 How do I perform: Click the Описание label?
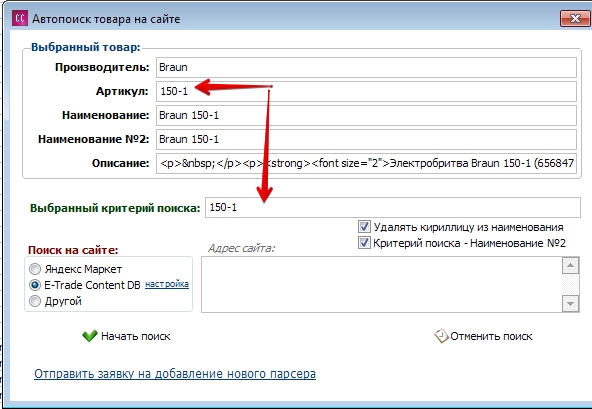pos(121,163)
